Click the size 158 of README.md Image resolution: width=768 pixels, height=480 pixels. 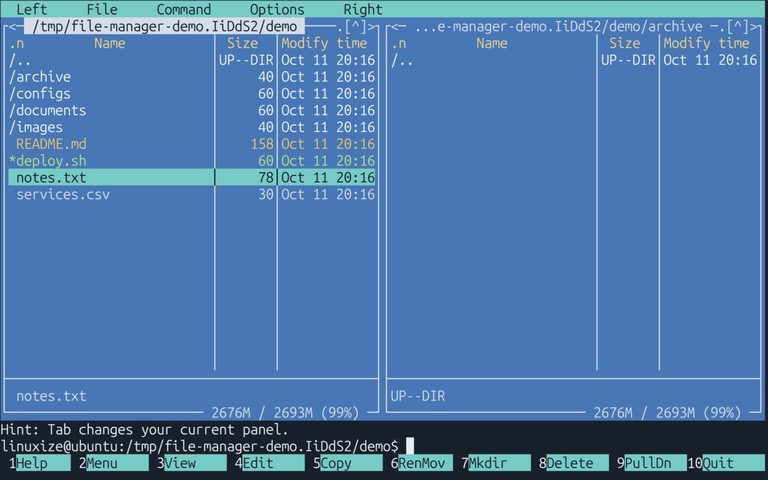tap(262, 144)
